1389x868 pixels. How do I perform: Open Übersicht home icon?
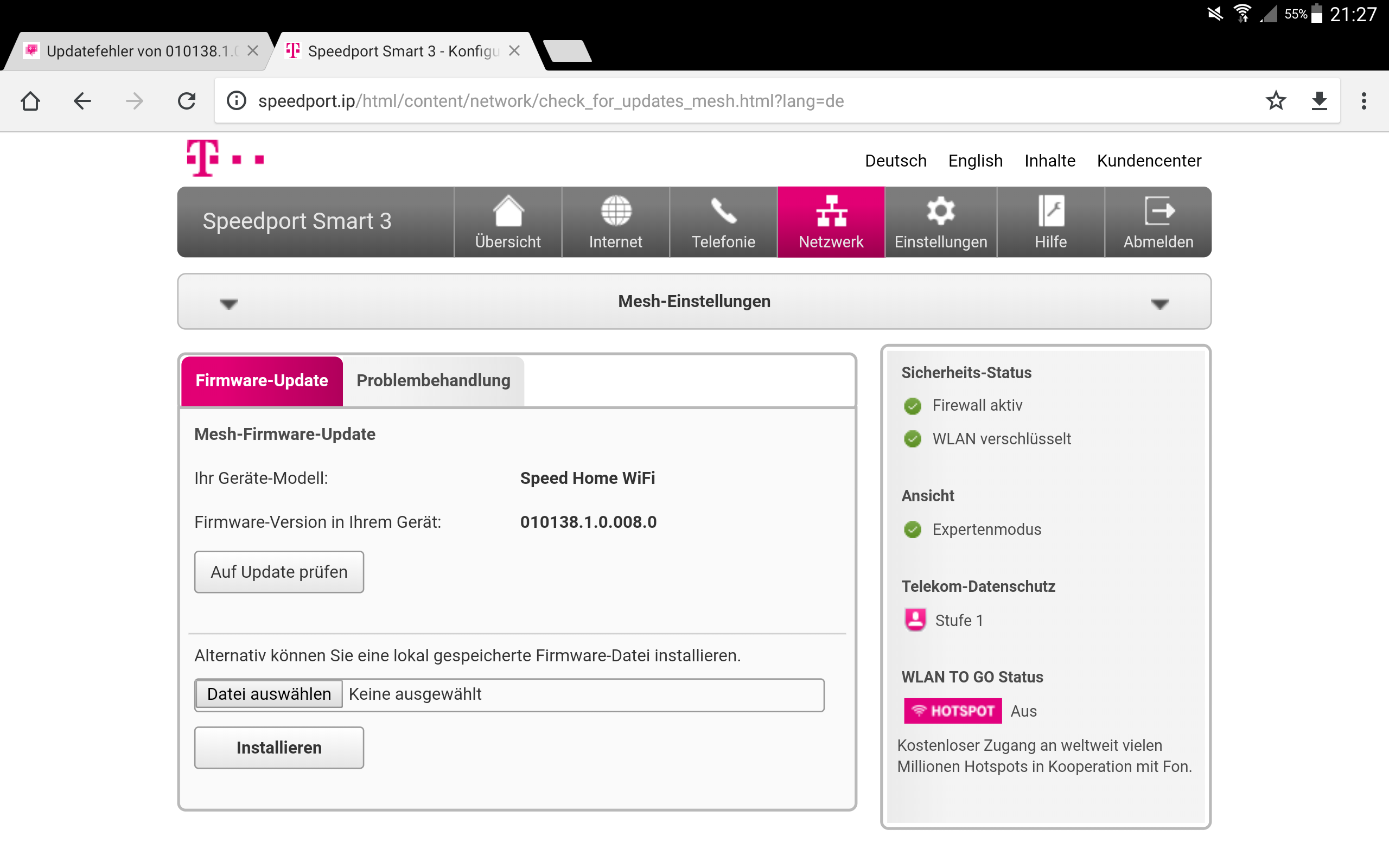click(508, 222)
